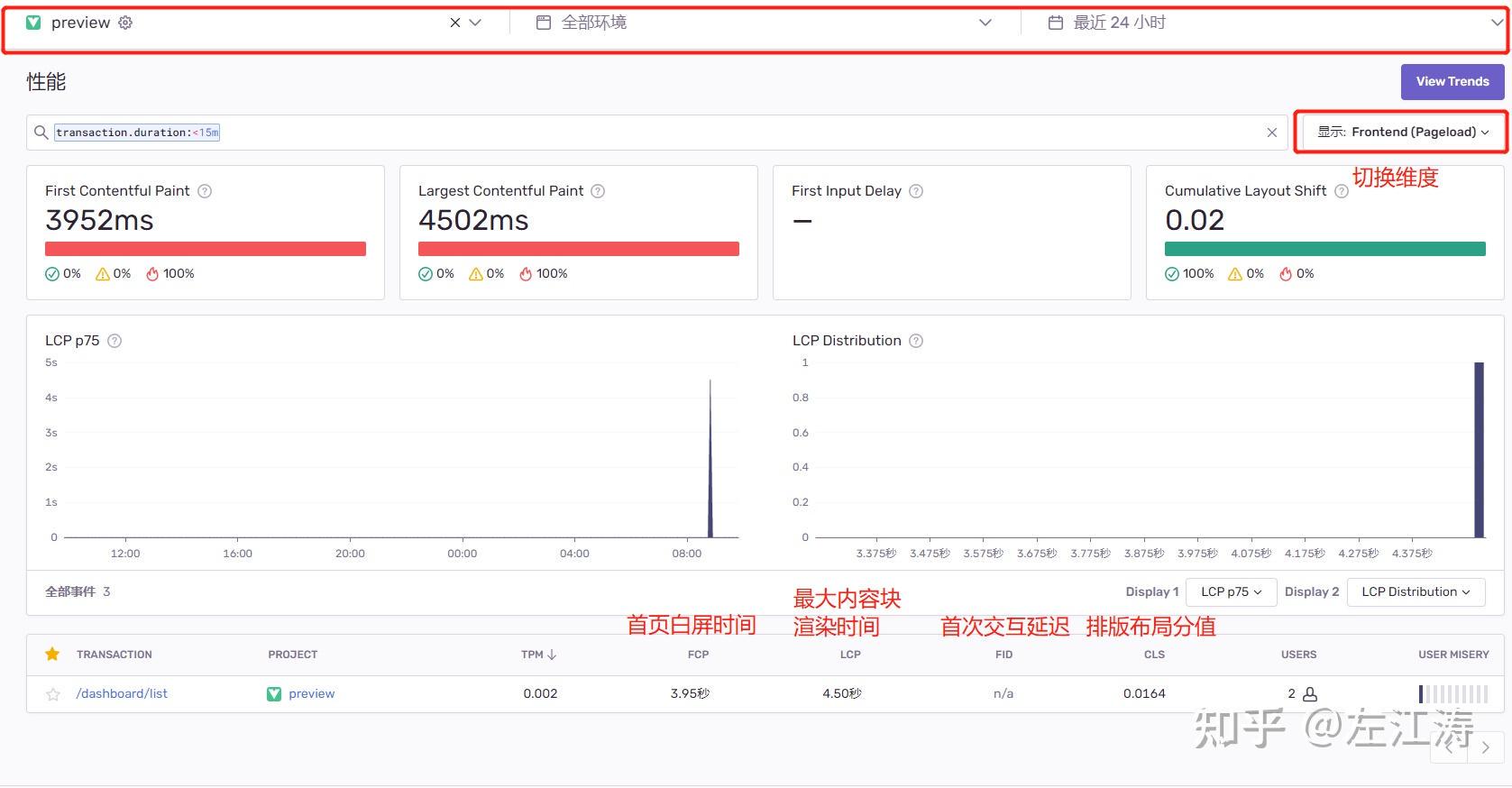Star the /dashboard/list transaction
This screenshot has width=1512, height=788.
coord(53,694)
